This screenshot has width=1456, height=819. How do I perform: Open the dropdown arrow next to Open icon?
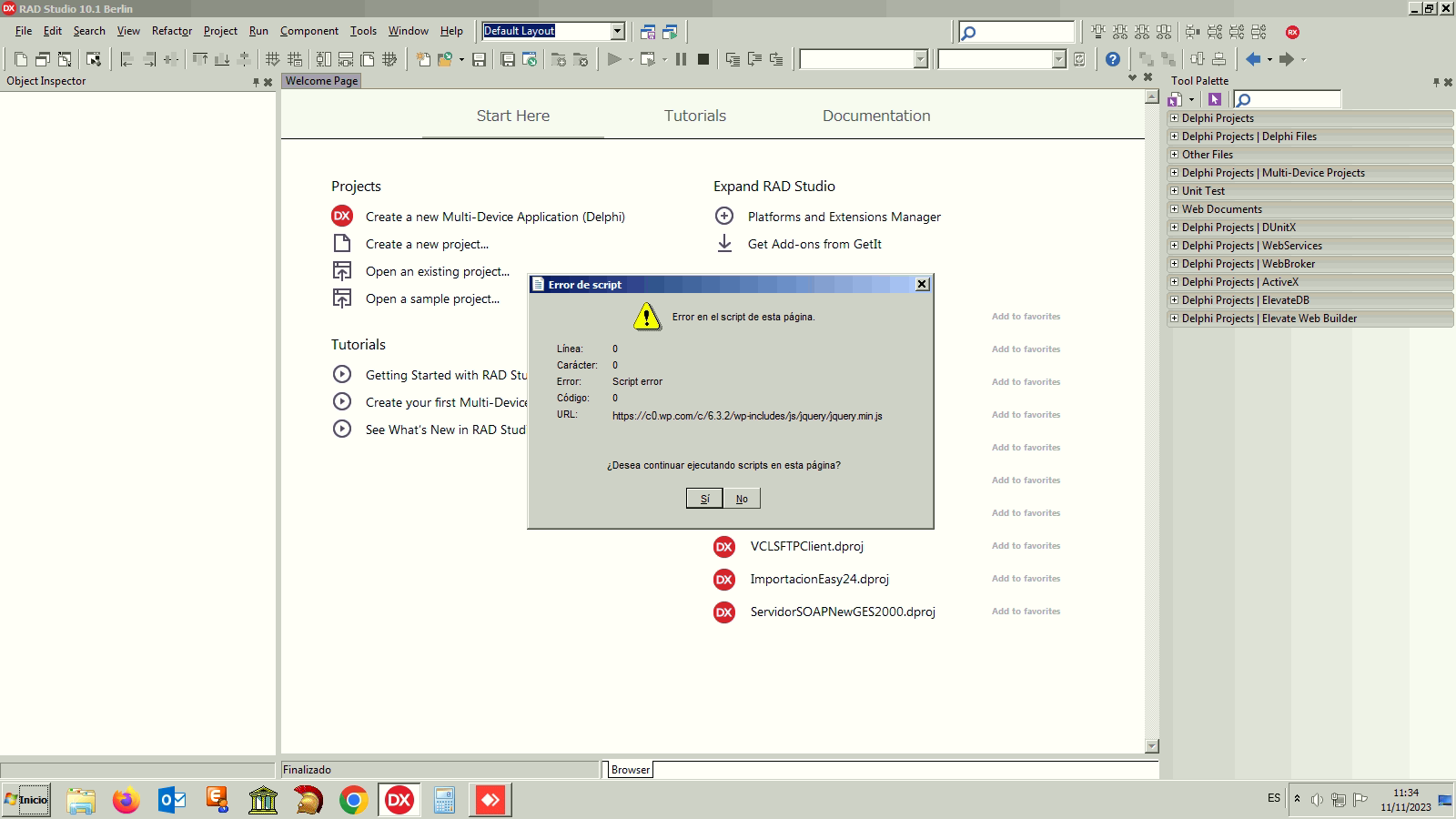coord(461,60)
